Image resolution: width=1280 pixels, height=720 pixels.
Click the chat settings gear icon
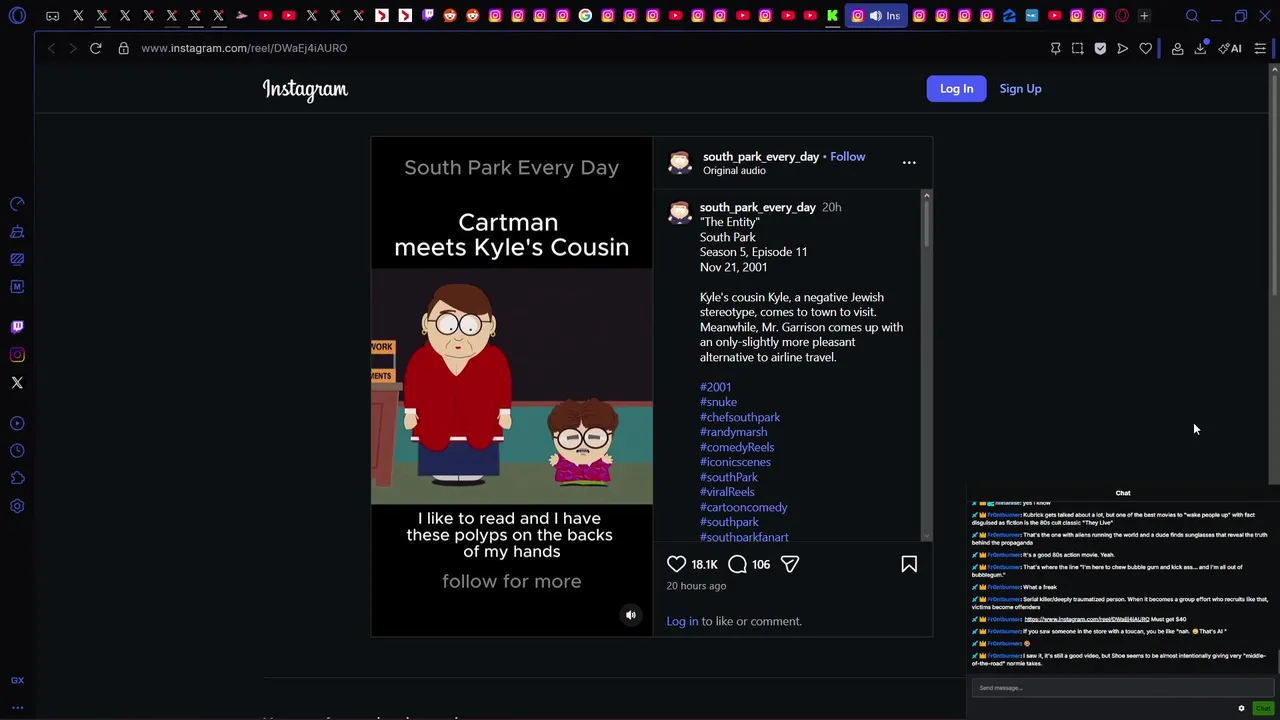[x=1242, y=708]
